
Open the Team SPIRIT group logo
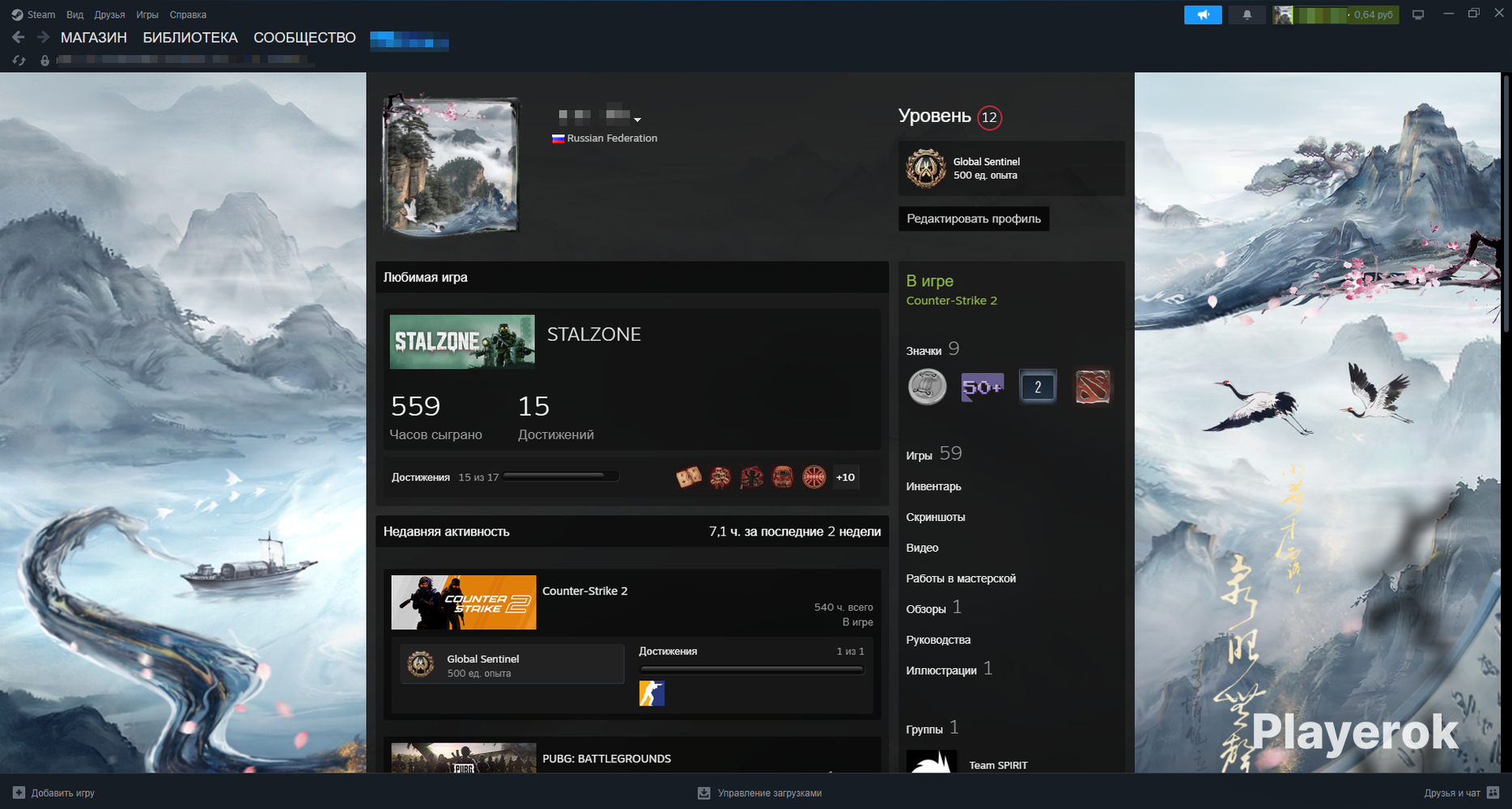pyautogui.click(x=932, y=761)
